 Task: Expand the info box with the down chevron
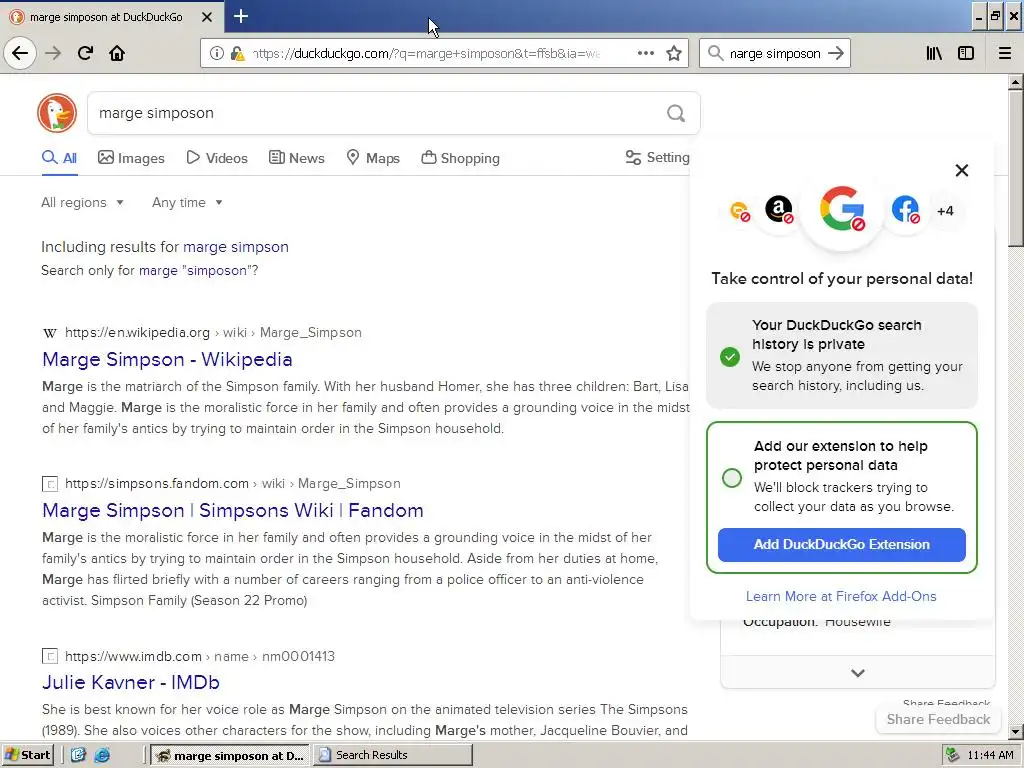click(x=858, y=673)
